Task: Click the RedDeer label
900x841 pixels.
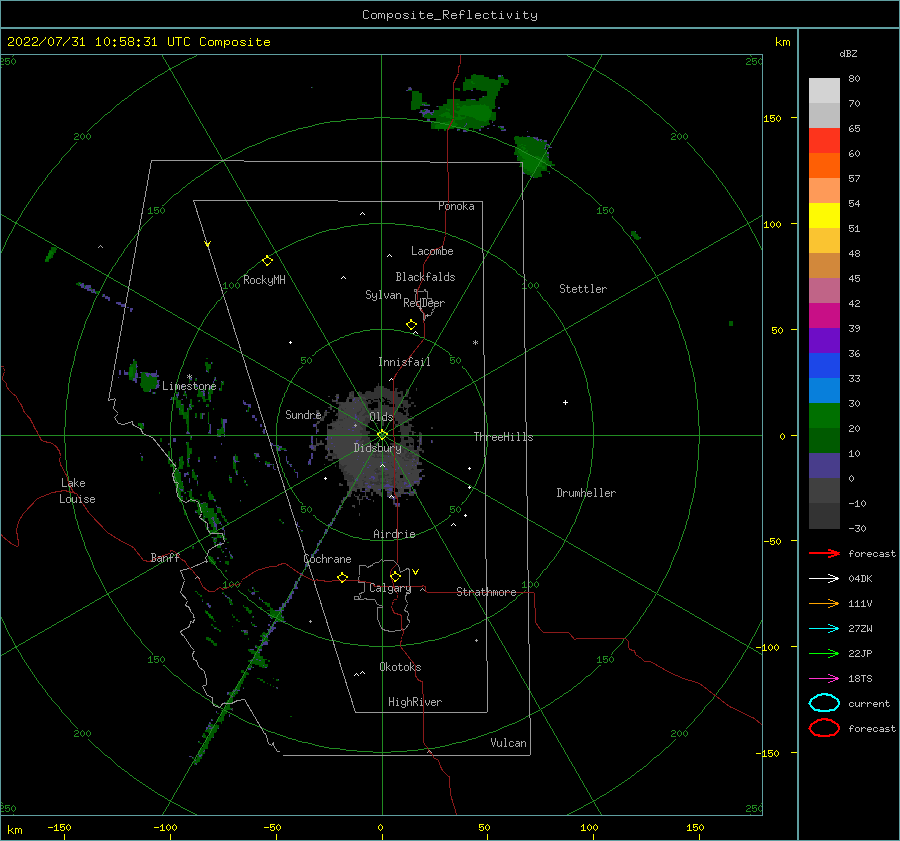Action: 424,303
